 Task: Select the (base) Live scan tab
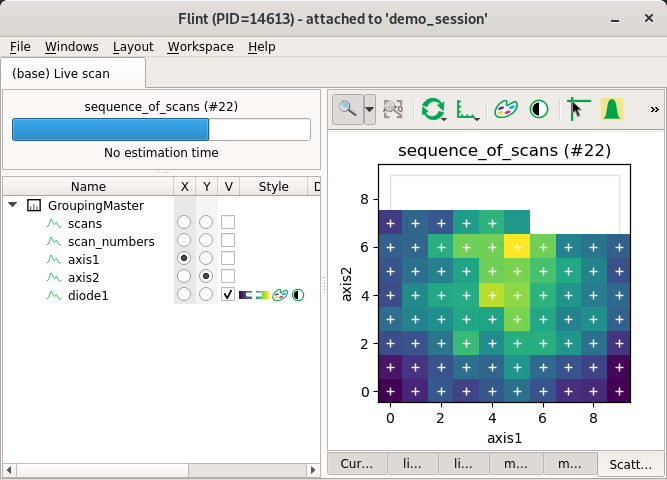click(73, 73)
